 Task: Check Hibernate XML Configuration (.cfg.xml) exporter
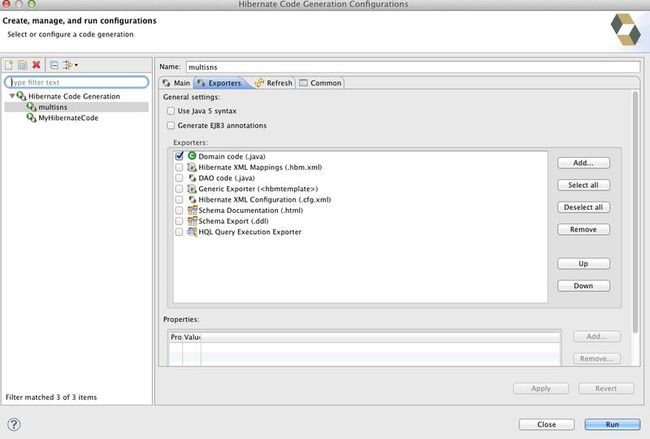[179, 199]
